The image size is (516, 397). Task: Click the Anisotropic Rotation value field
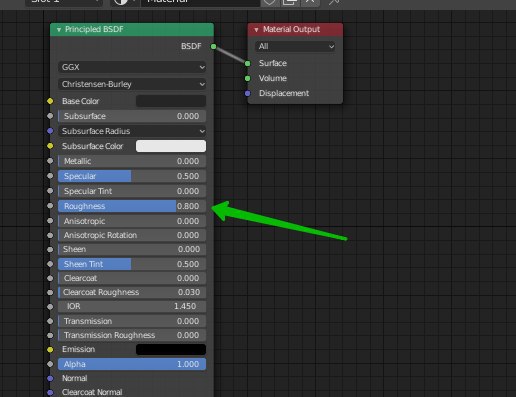132,235
